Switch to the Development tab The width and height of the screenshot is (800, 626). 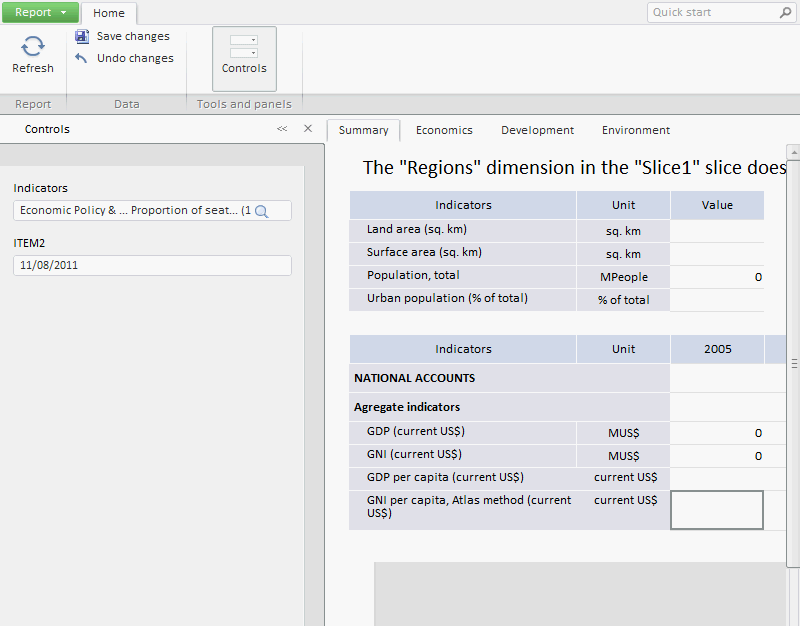coord(537,130)
